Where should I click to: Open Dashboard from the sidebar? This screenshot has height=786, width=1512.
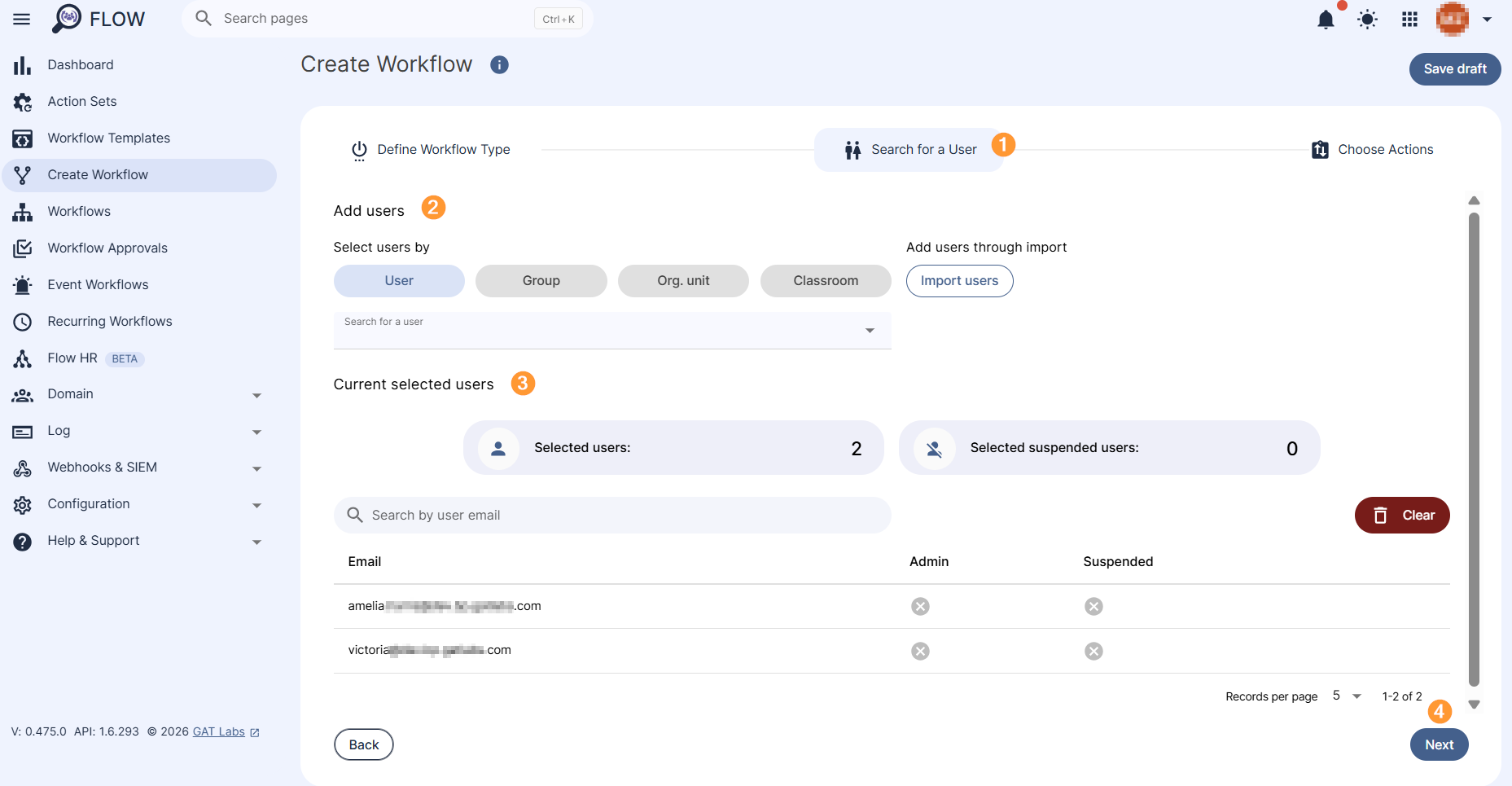coord(139,65)
